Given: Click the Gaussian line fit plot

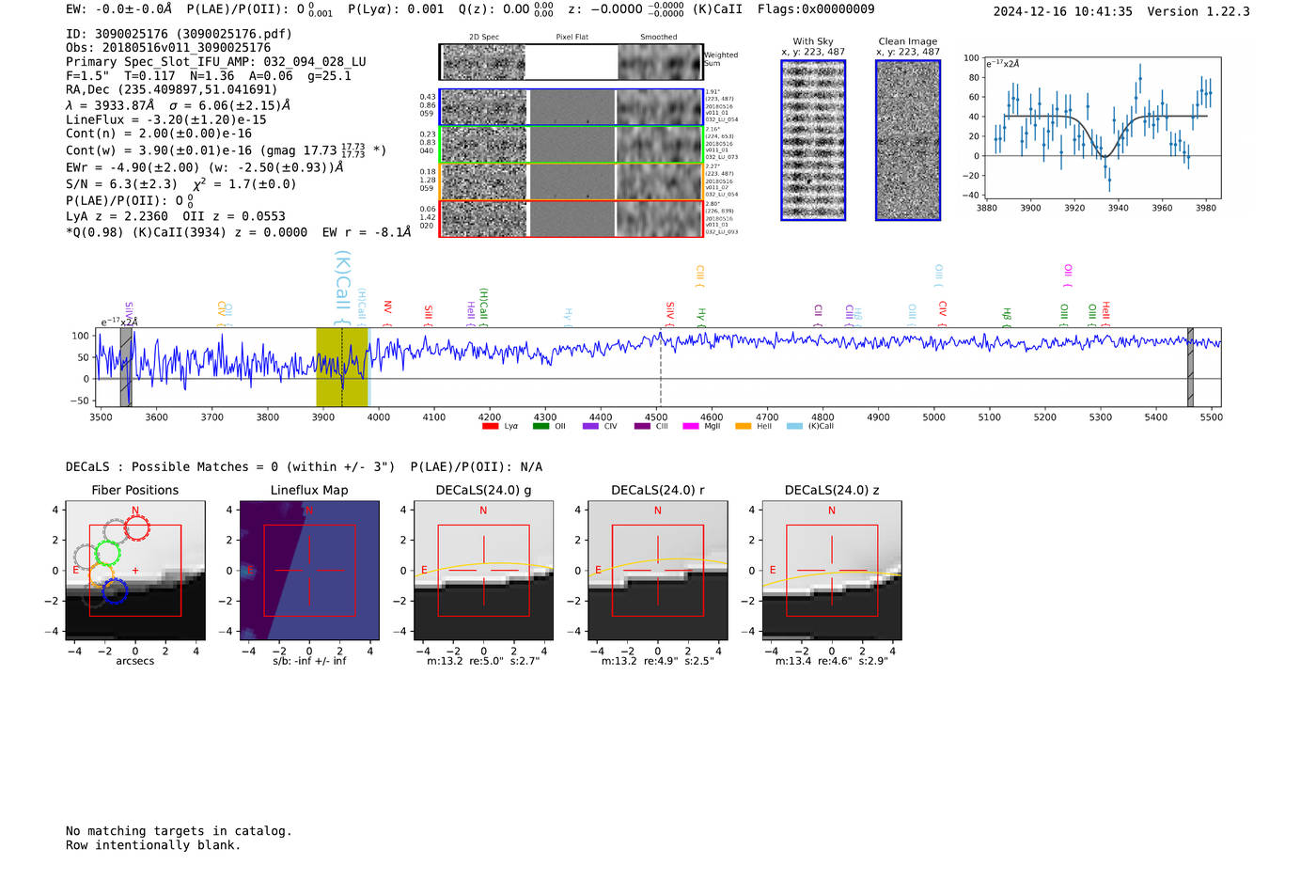Looking at the screenshot, I should pos(1102,129).
